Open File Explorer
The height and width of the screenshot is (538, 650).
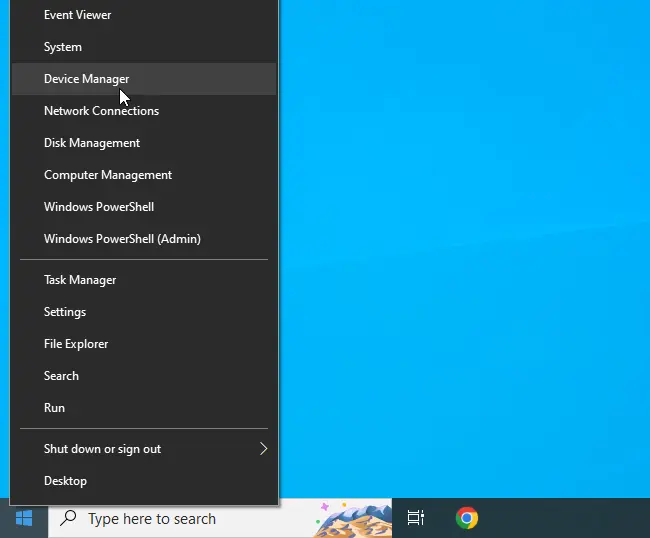click(x=144, y=344)
